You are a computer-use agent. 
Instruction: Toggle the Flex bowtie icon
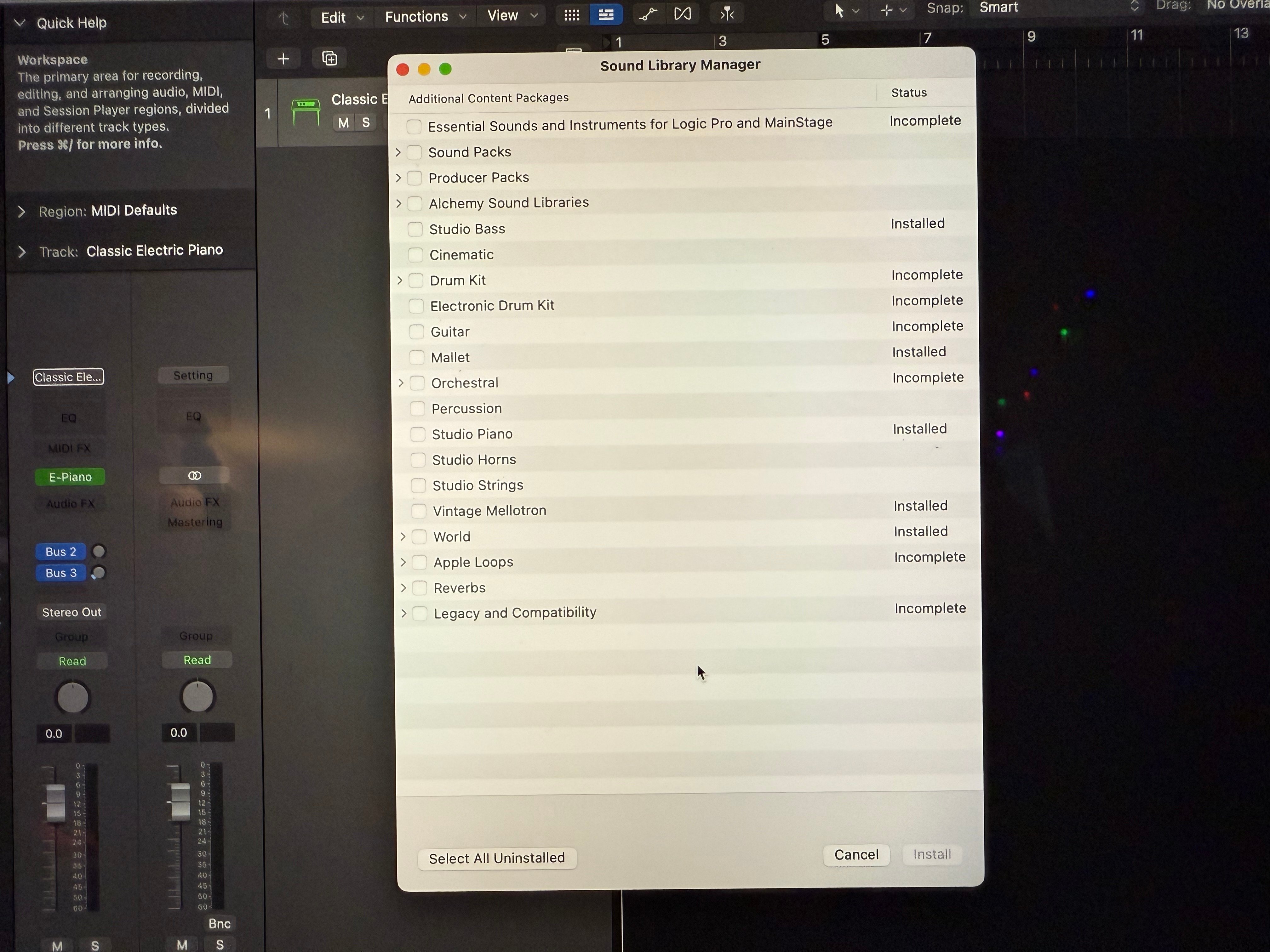tap(683, 14)
